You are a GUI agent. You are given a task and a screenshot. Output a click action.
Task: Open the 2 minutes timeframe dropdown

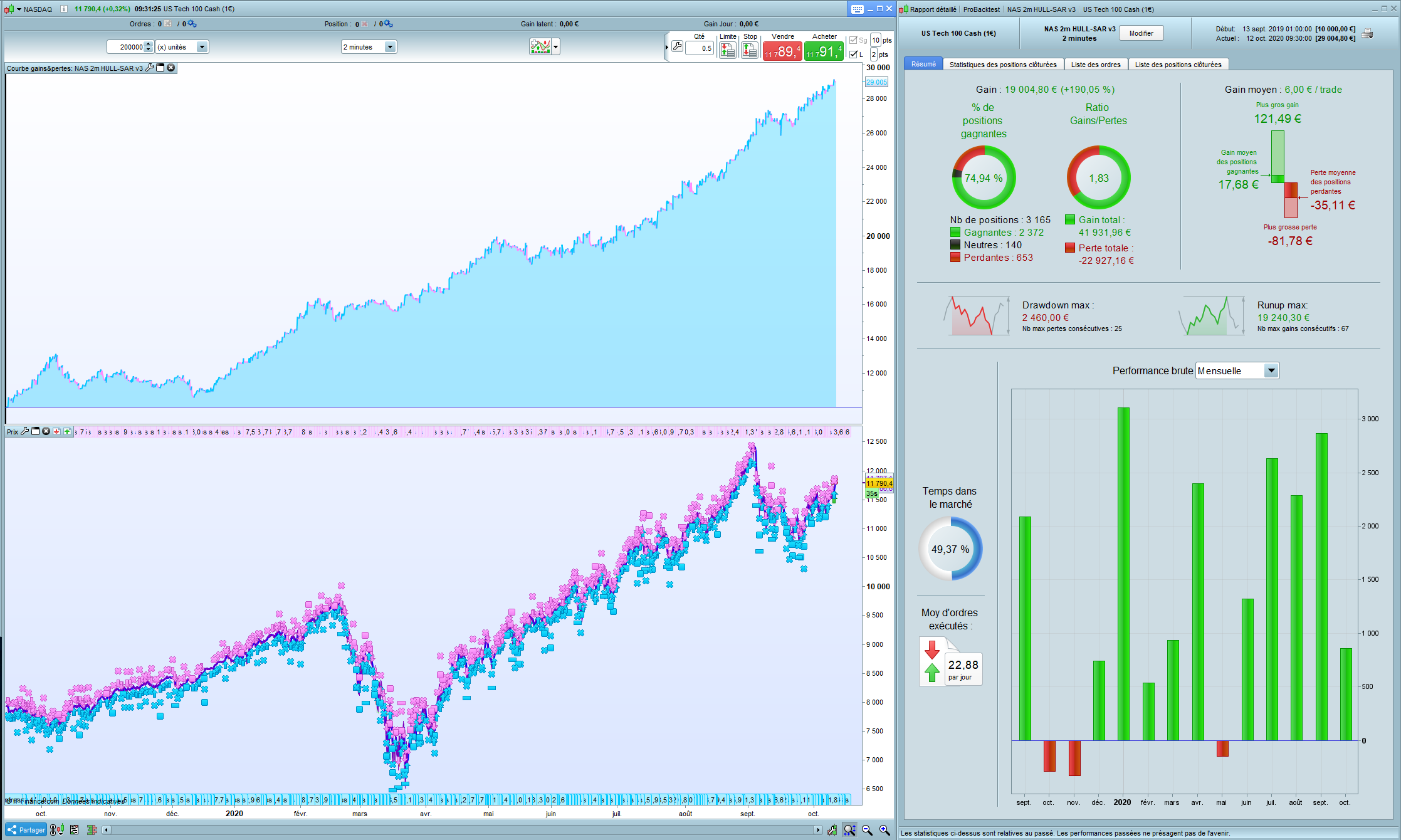tap(390, 47)
